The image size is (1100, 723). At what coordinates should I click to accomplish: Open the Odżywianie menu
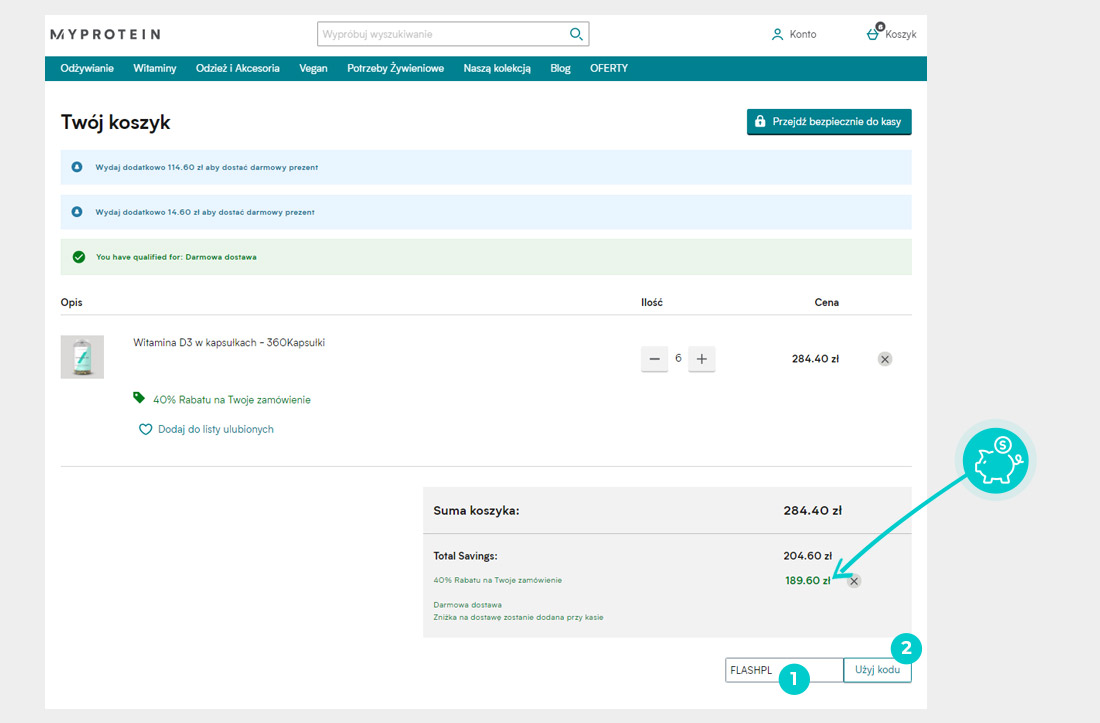(87, 68)
